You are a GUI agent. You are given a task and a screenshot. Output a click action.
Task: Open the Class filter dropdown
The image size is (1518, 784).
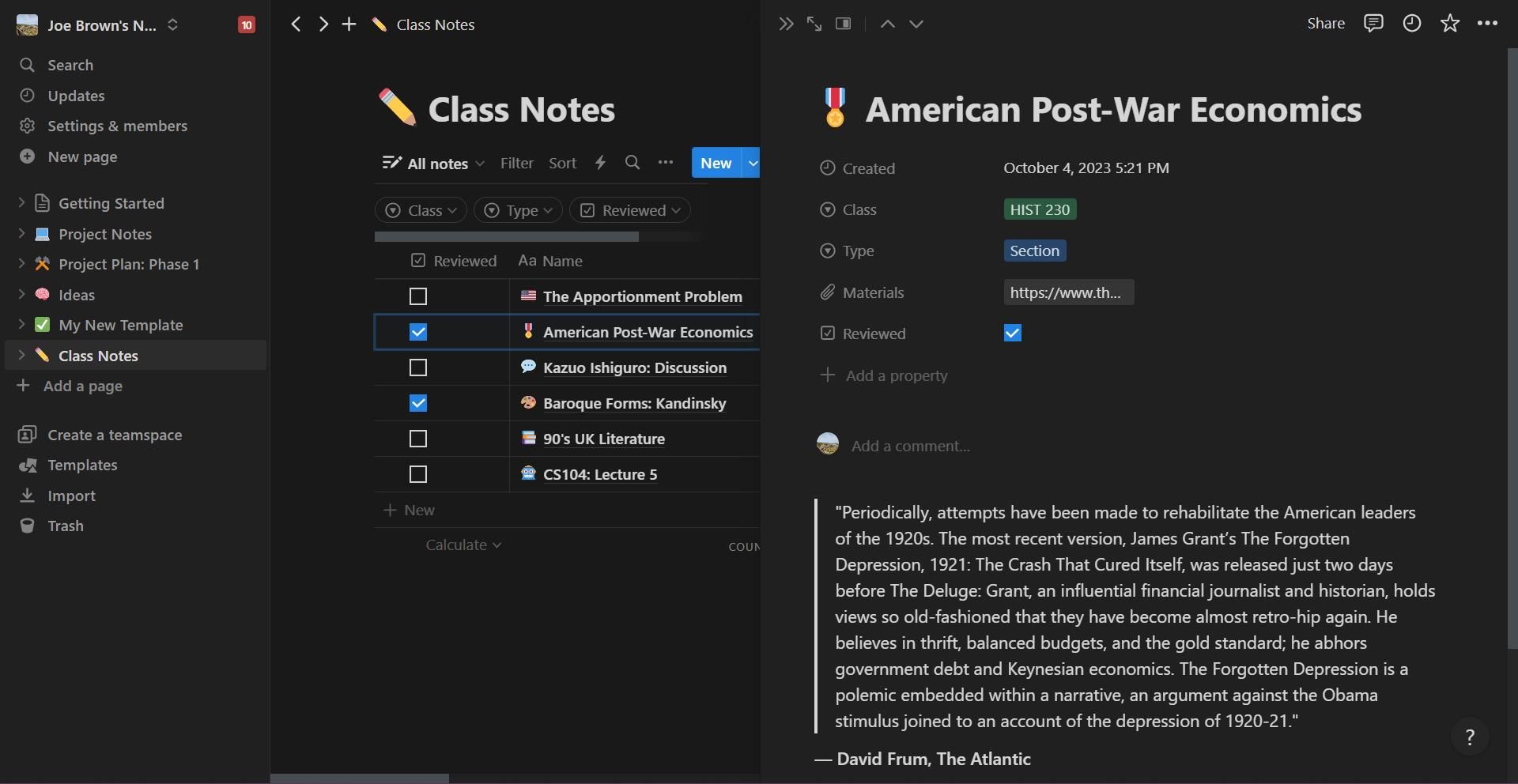coord(421,209)
